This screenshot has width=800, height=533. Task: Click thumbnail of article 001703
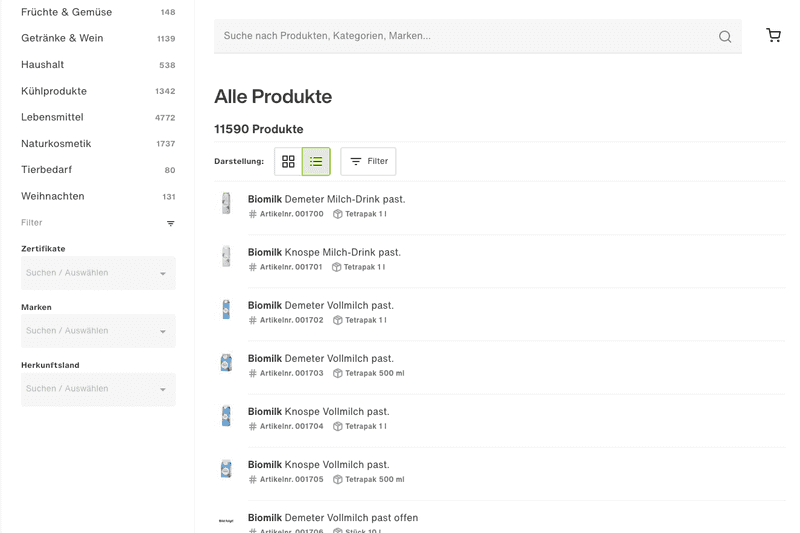pos(226,363)
